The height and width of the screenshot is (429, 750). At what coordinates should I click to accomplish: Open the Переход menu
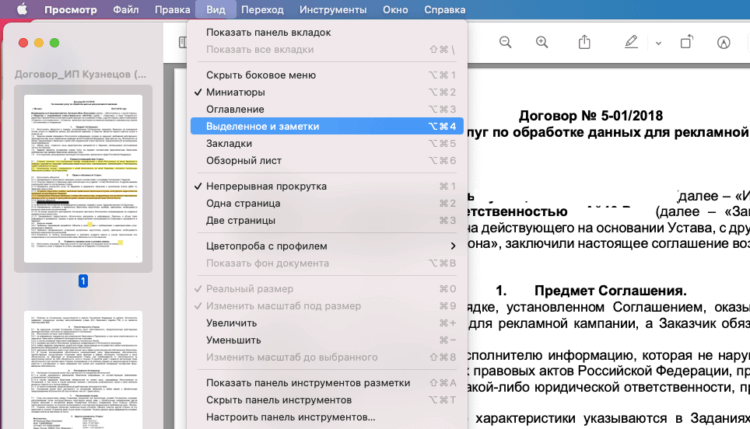(x=262, y=10)
